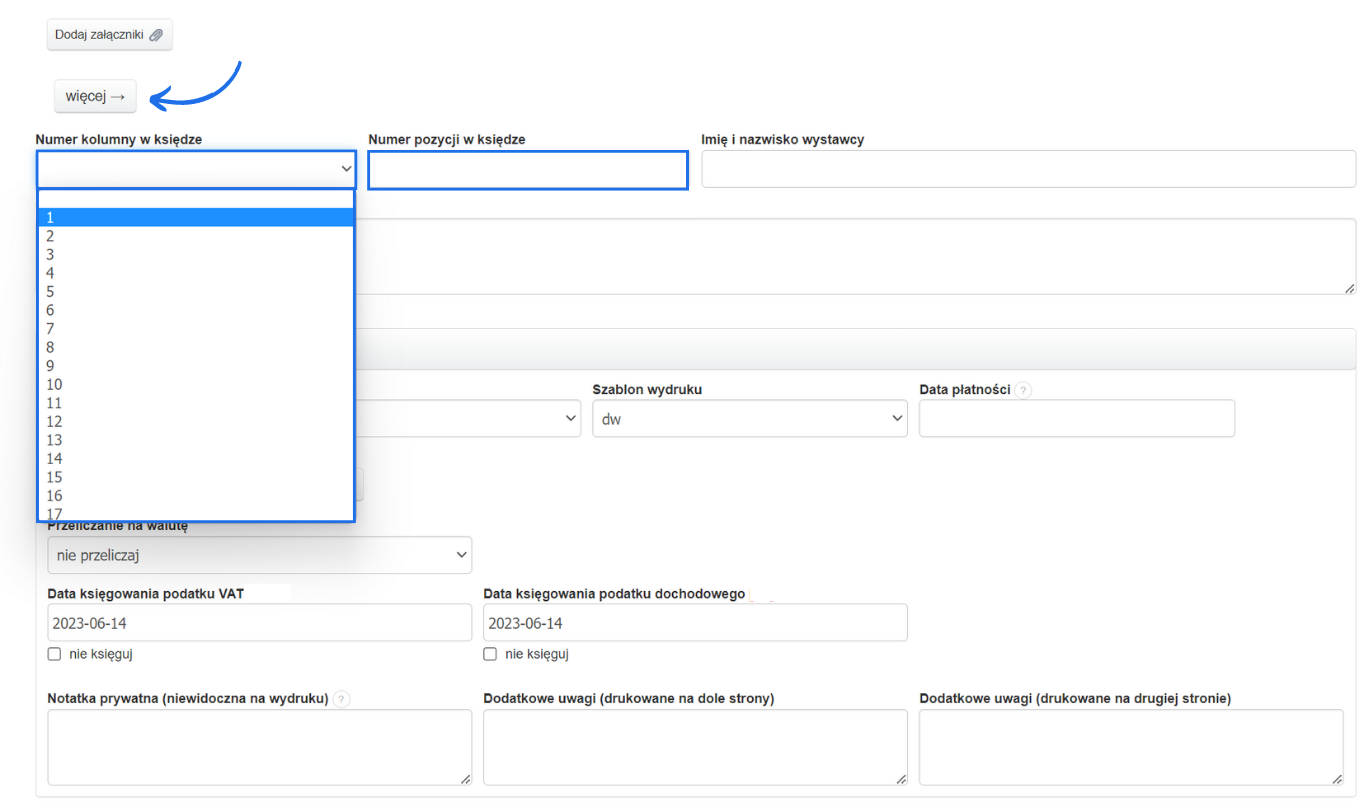Click the Numer pozycji w księdze field

tap(528, 170)
